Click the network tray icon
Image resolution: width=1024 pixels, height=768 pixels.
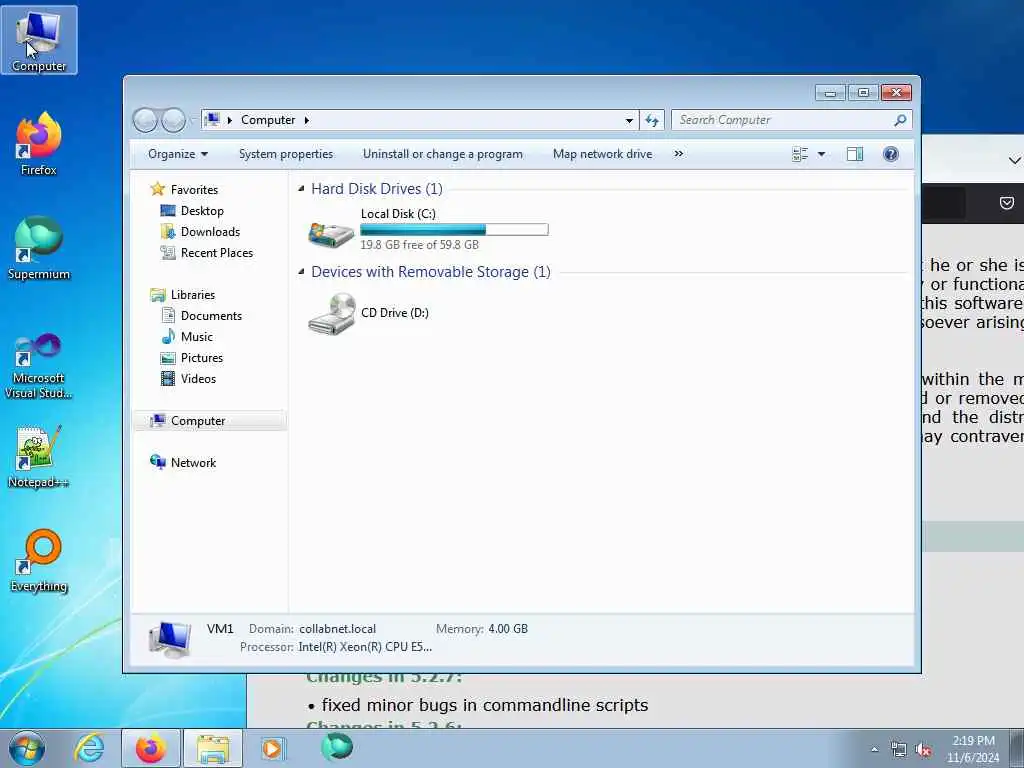[899, 750]
